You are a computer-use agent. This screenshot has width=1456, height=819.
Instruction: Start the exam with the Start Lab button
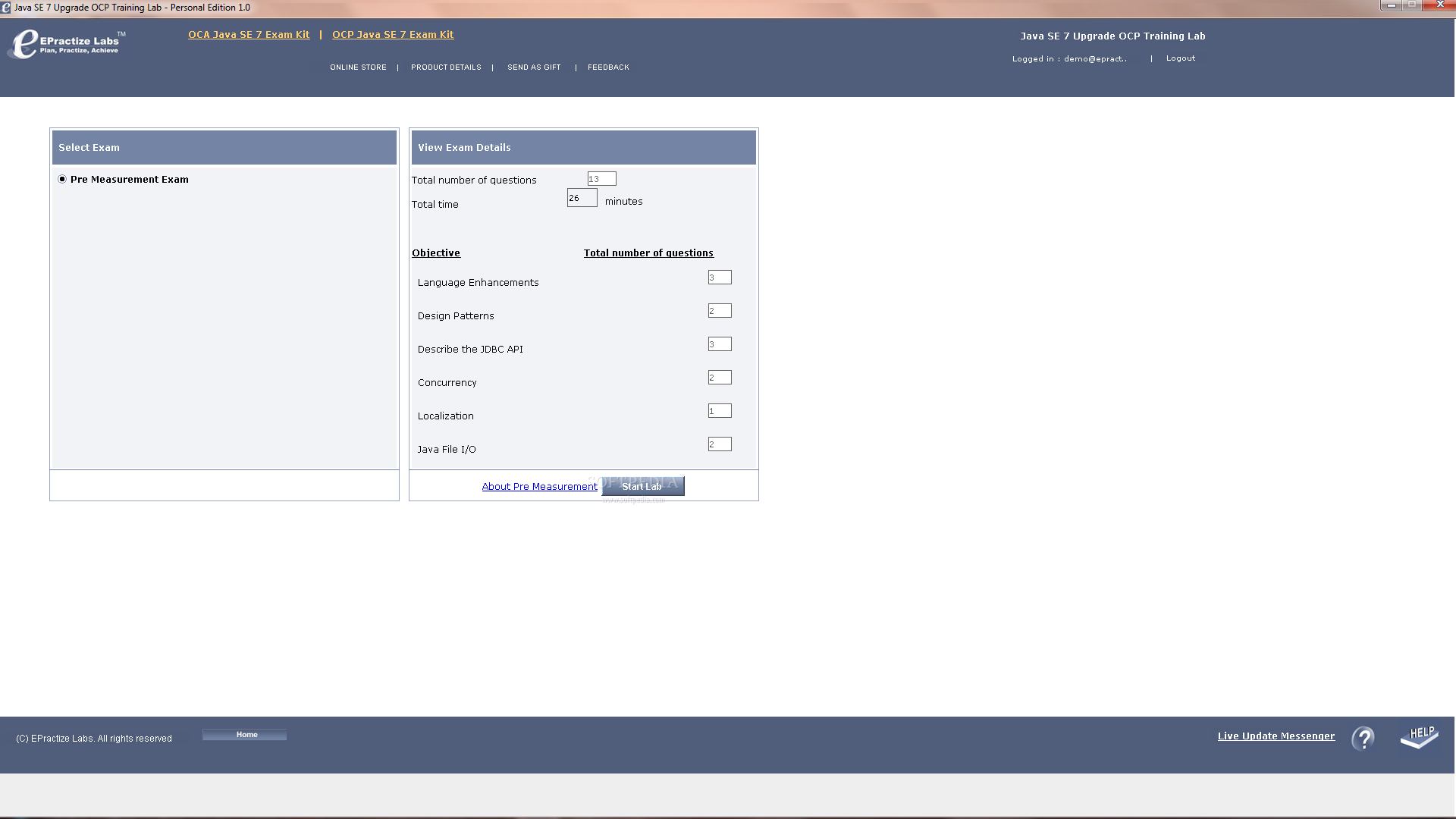(643, 486)
